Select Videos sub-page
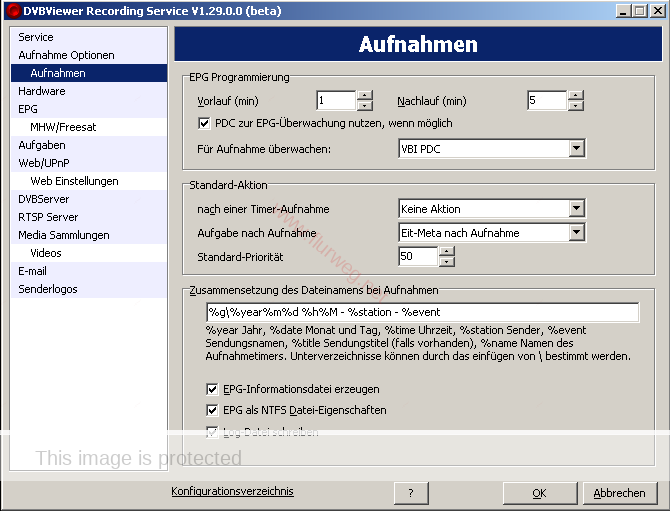The width and height of the screenshot is (670, 511). pyautogui.click(x=89, y=253)
